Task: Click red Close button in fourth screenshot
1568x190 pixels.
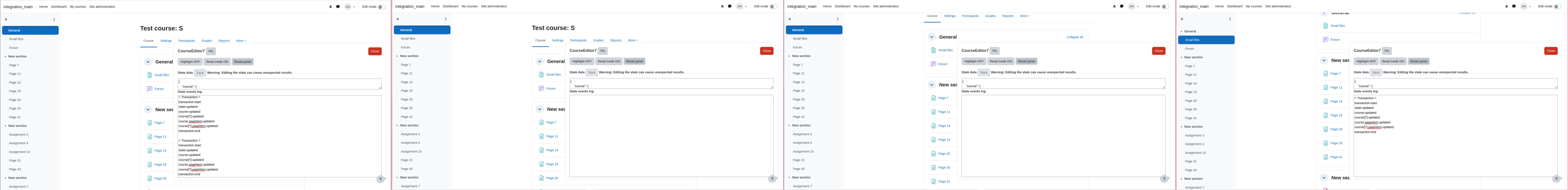Action: pyautogui.click(x=1551, y=51)
